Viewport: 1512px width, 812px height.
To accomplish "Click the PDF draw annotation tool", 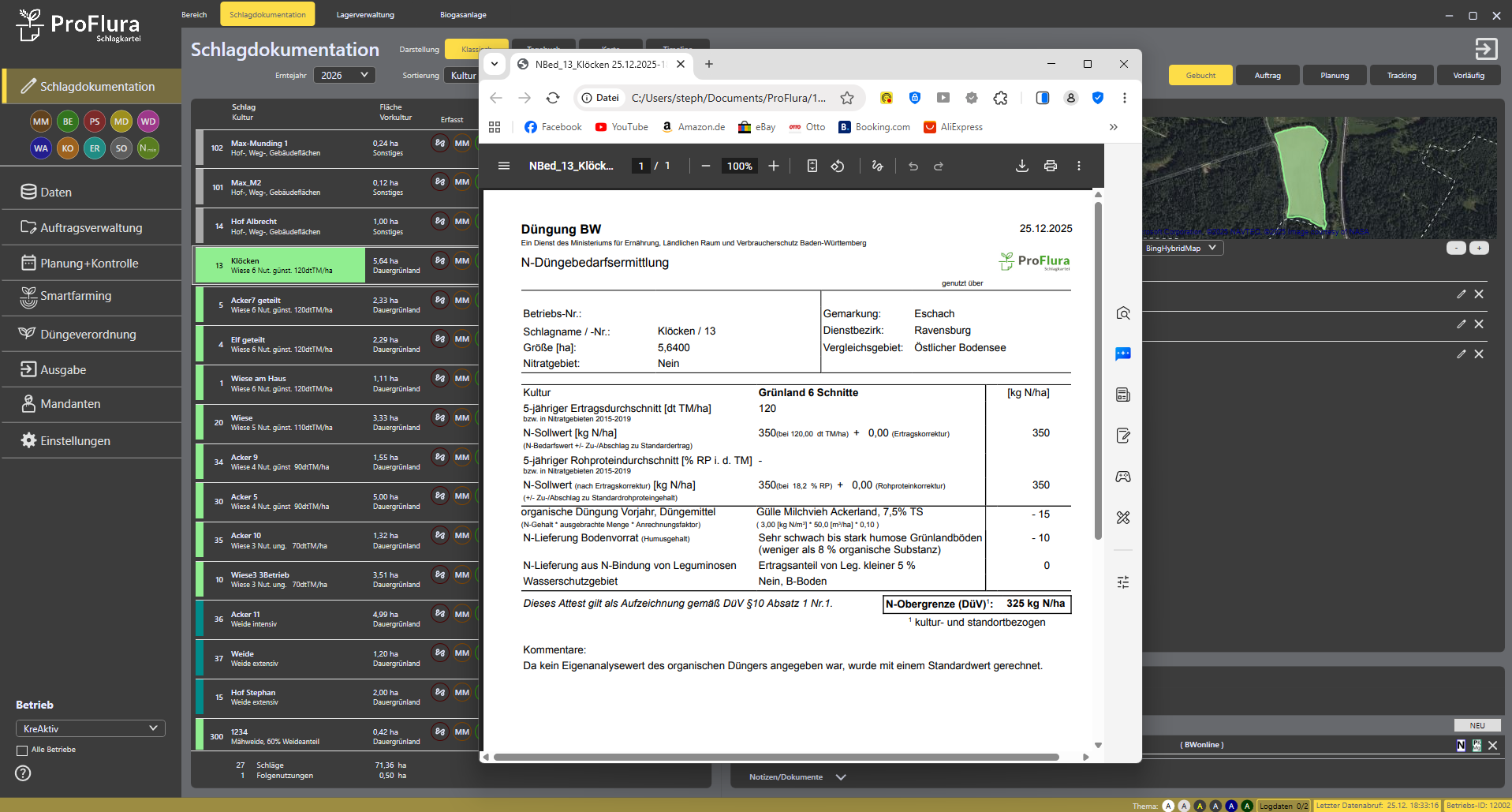I will click(x=877, y=166).
